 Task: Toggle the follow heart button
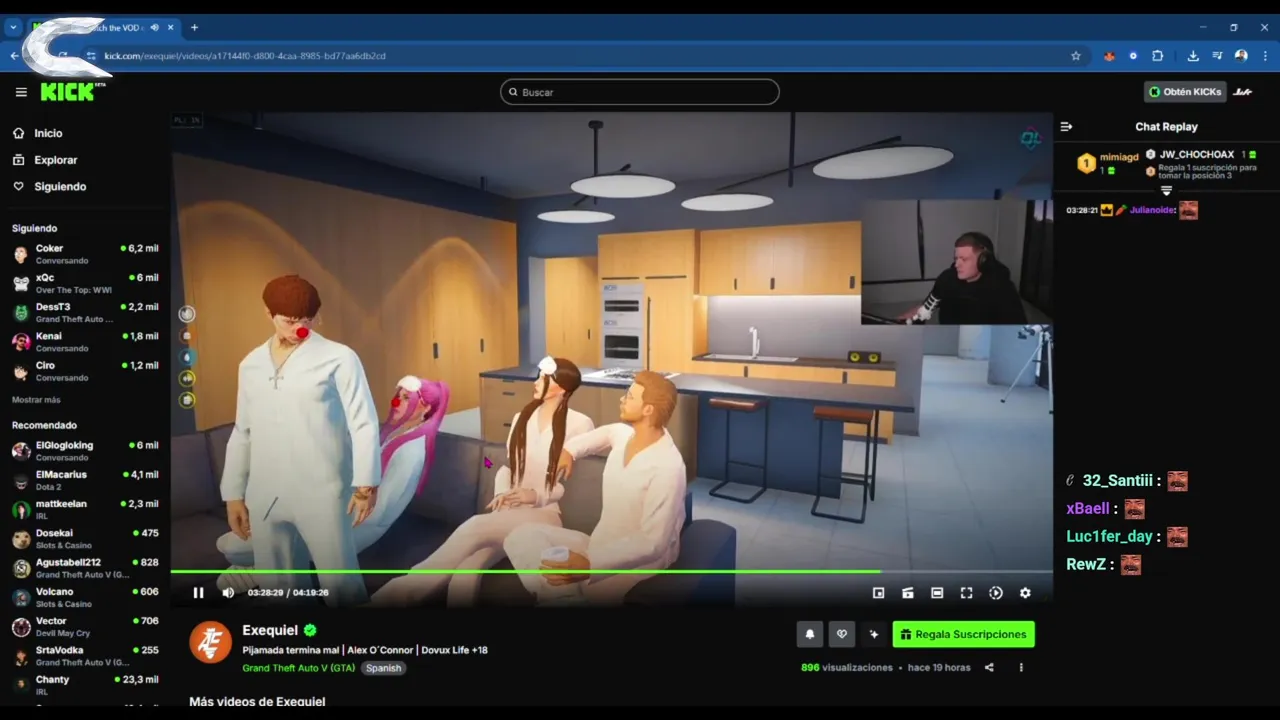(842, 634)
